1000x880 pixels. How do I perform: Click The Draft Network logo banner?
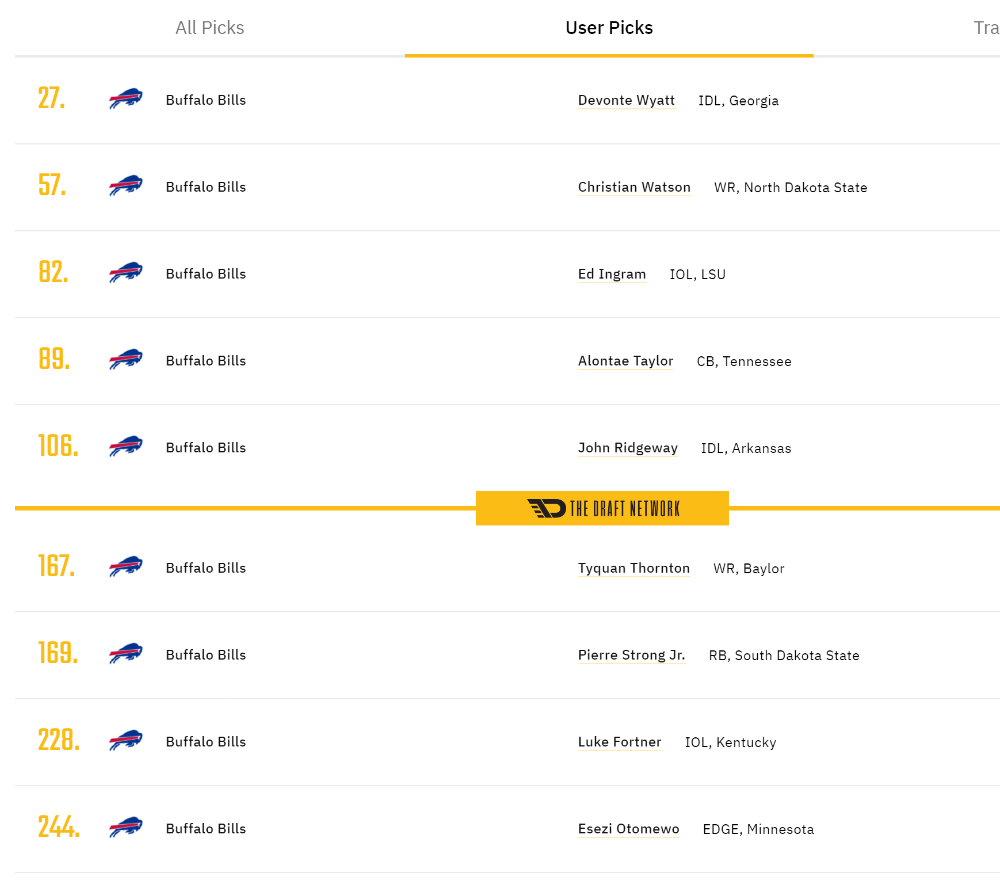pyautogui.click(x=602, y=508)
